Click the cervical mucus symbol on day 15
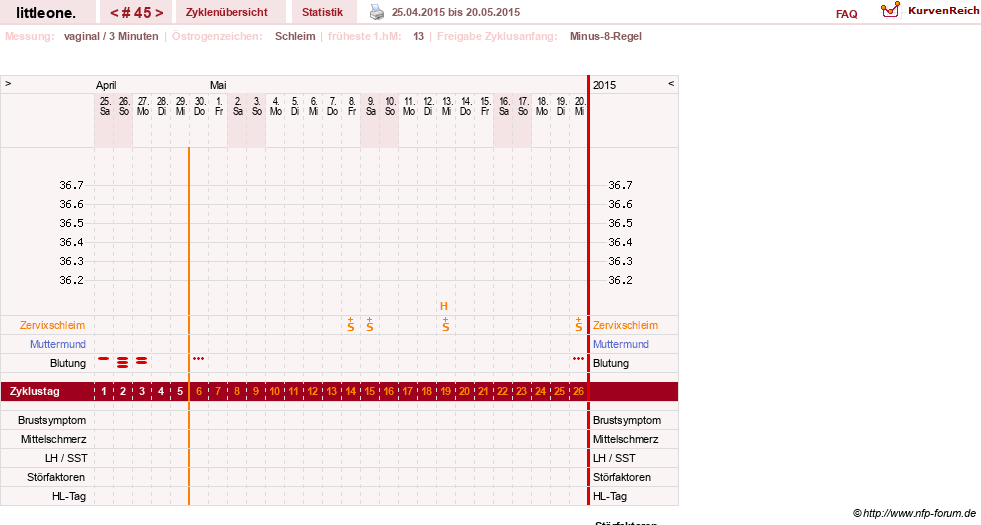 (370, 324)
